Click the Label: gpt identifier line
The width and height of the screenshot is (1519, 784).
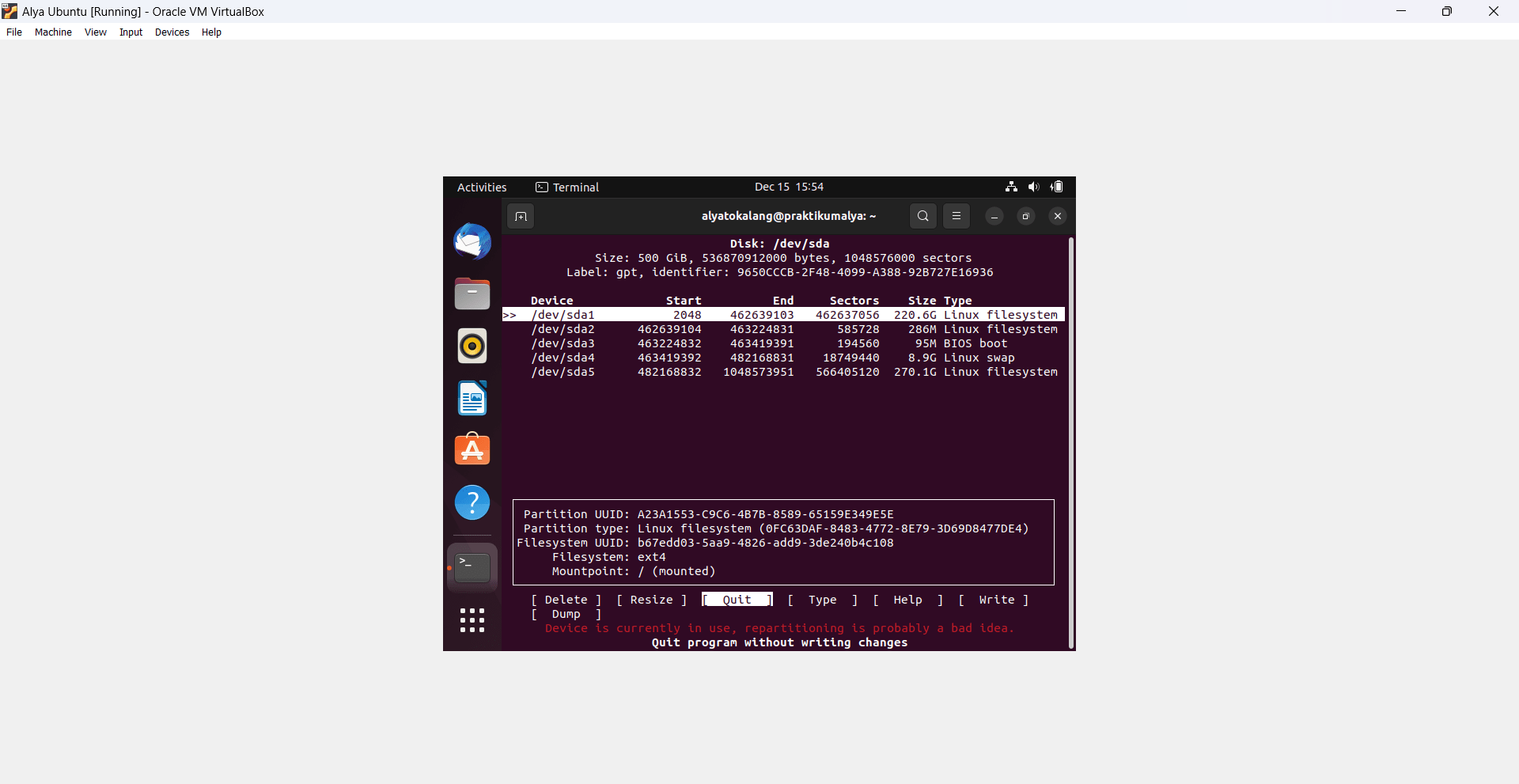[779, 272]
